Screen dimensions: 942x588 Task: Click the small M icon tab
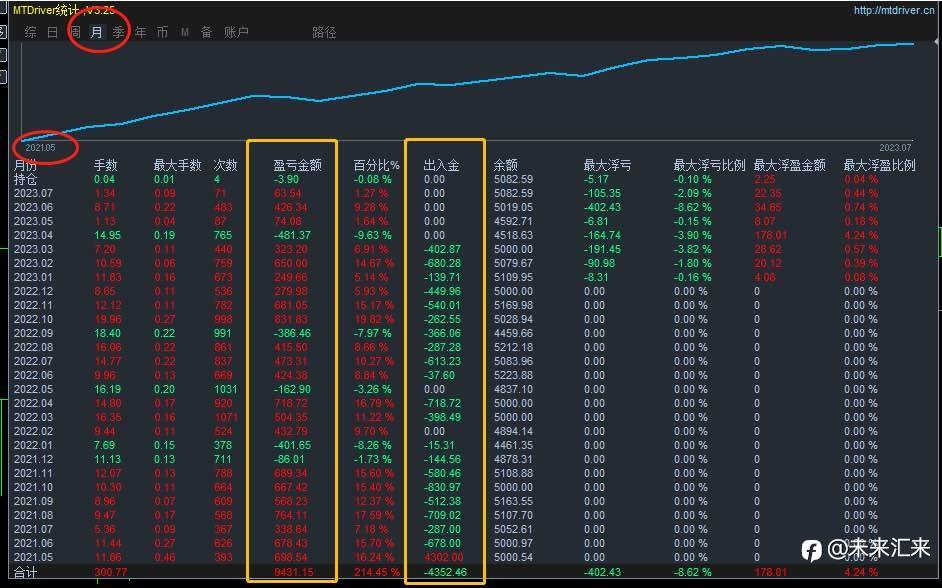click(x=185, y=32)
